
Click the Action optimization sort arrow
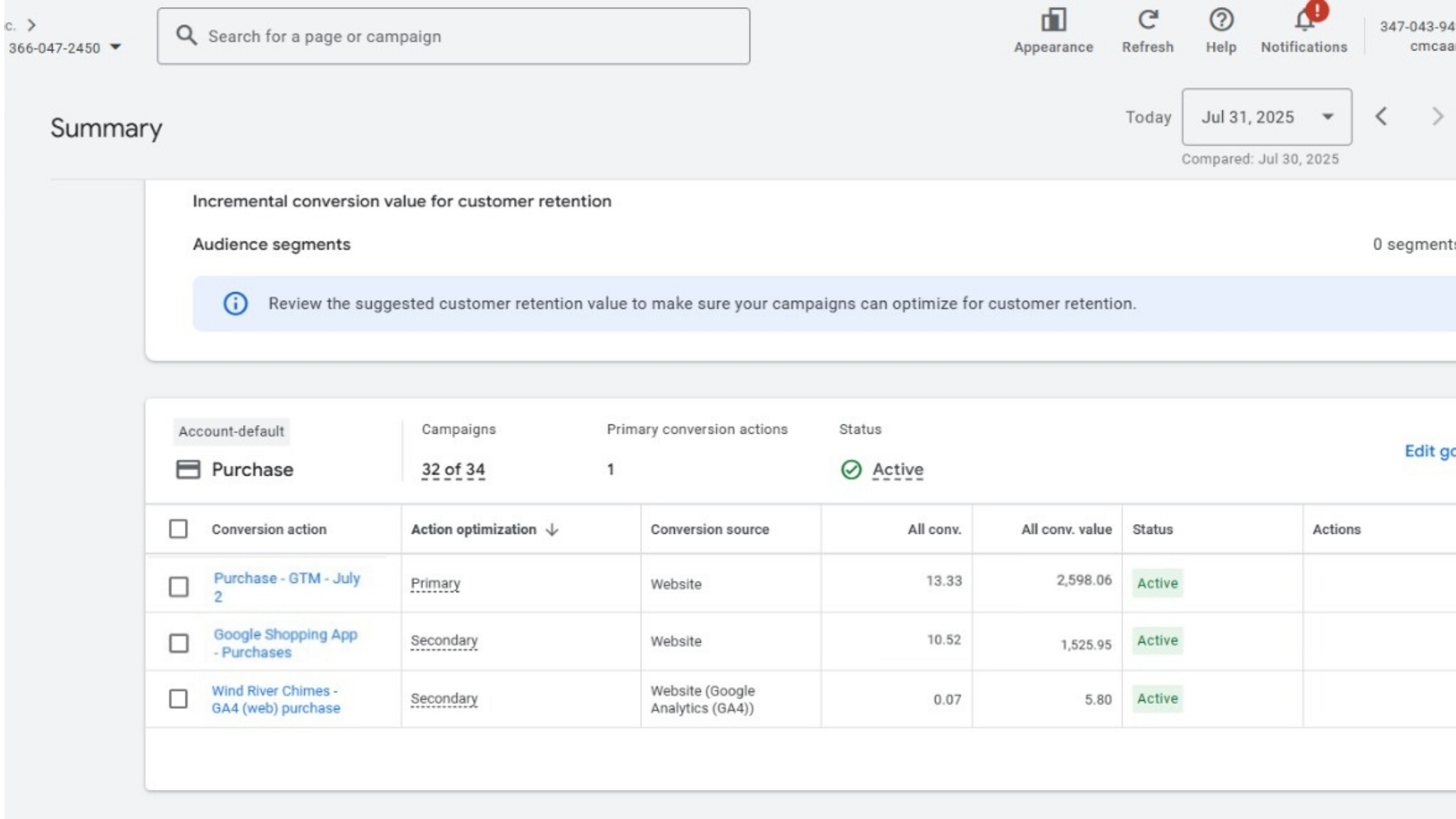click(552, 530)
